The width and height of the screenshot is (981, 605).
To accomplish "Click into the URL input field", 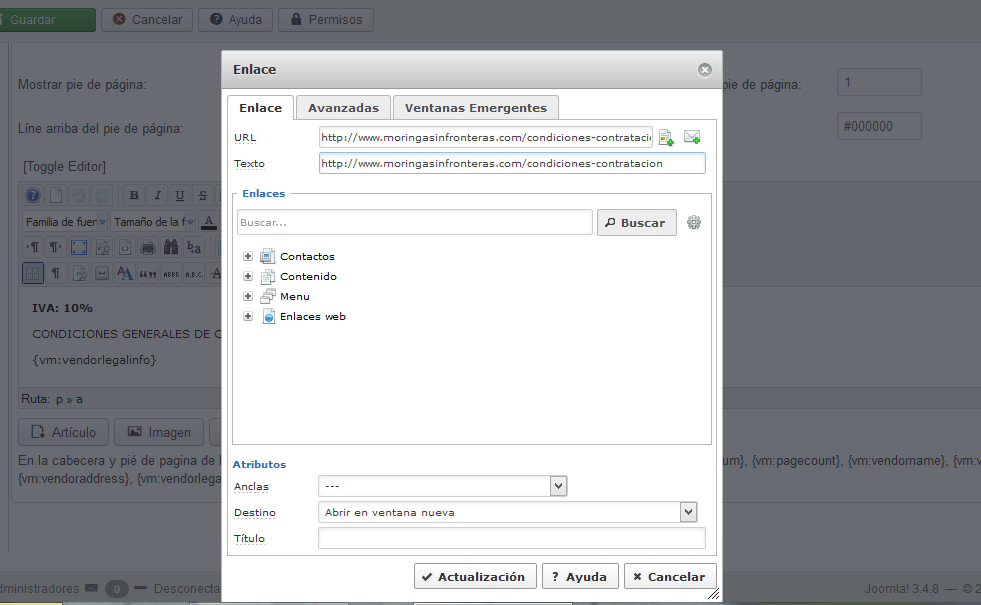I will pos(485,137).
